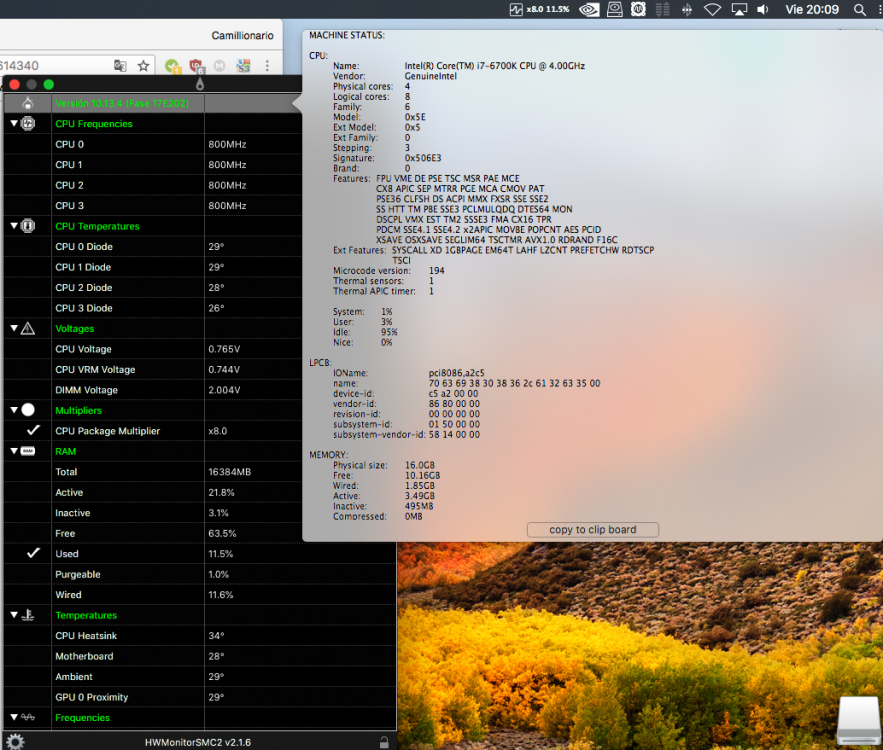Select the CPU 3 Diode row

click(153, 308)
